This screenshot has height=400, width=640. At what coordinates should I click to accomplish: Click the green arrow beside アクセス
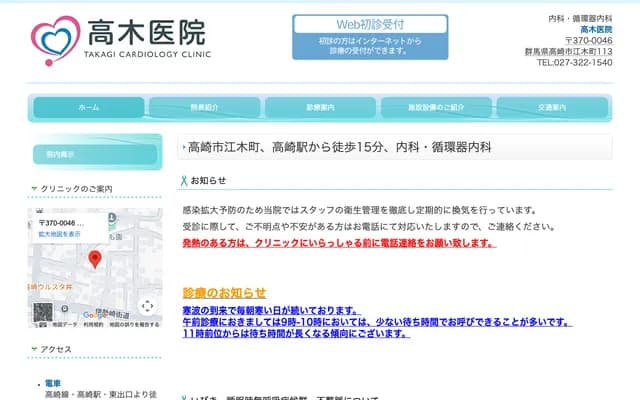tap(34, 350)
